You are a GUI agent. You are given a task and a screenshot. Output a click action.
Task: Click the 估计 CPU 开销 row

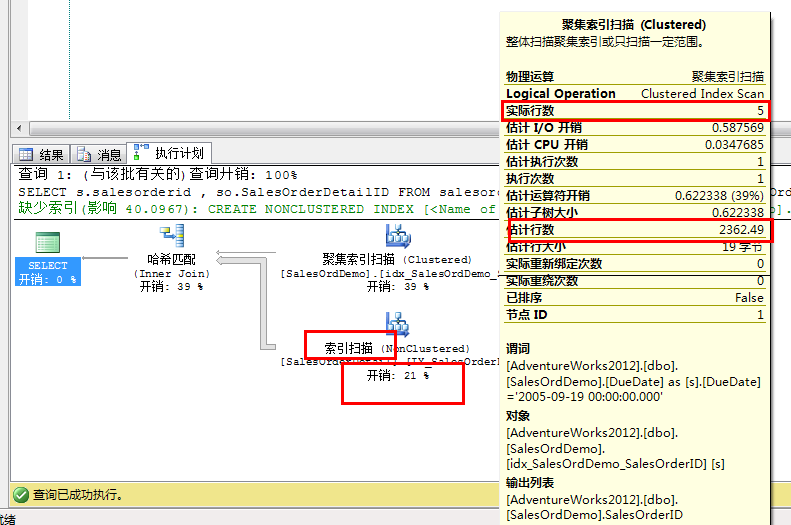tap(635, 145)
